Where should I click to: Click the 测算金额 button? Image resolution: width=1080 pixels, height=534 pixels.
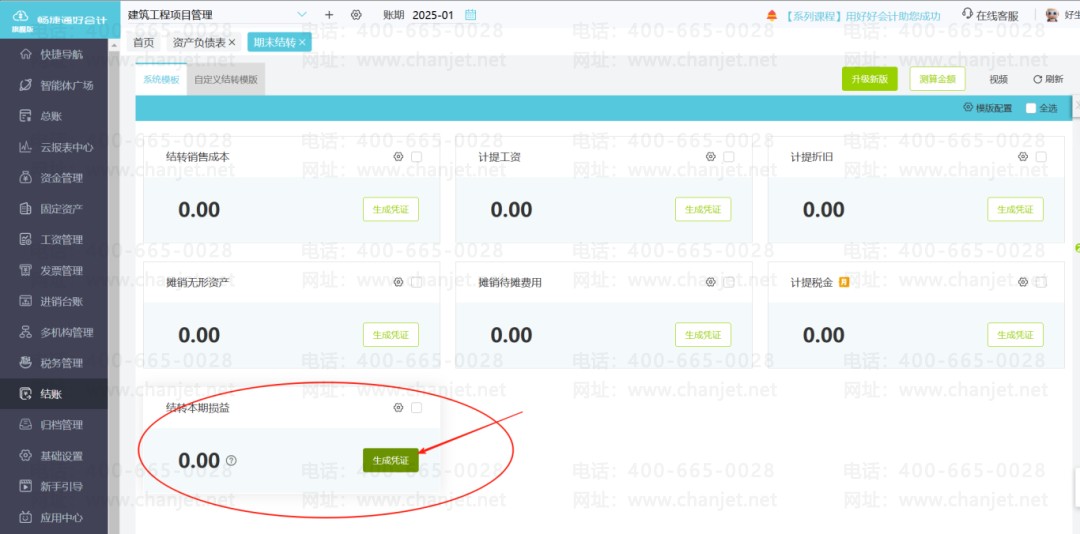click(937, 79)
